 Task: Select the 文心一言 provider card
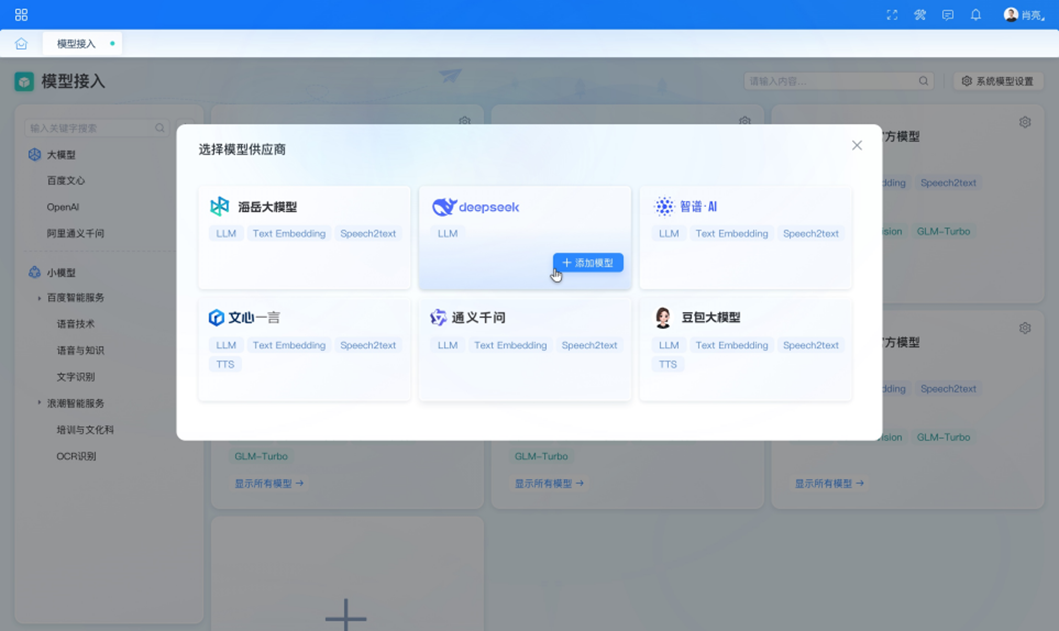coord(304,350)
